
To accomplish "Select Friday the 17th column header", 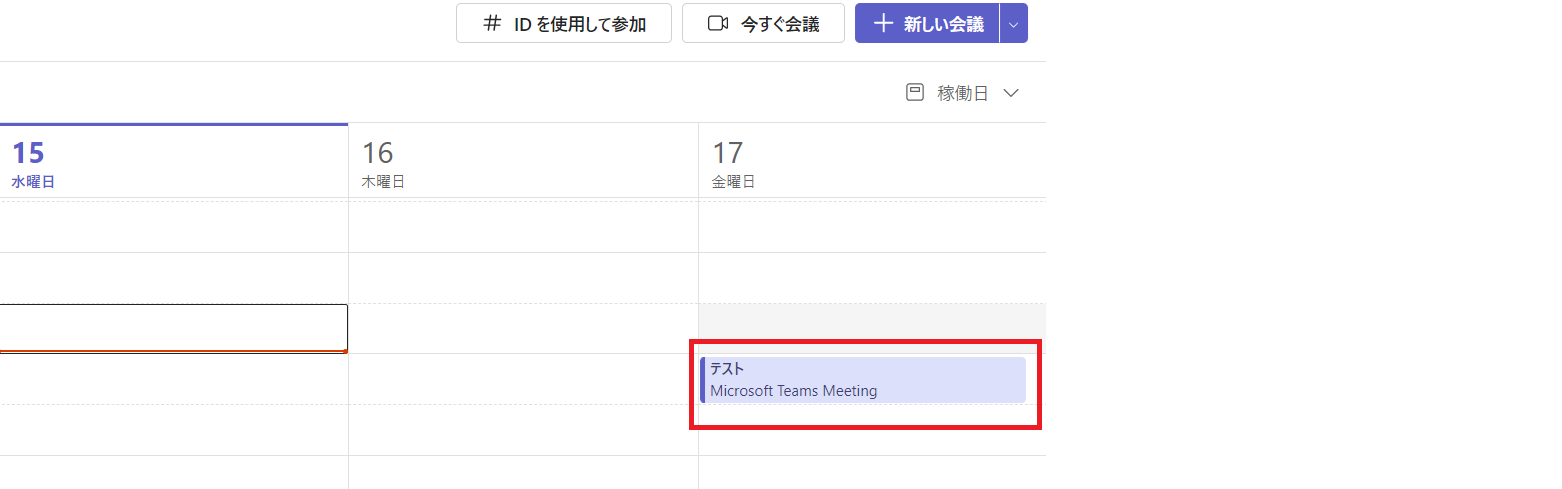I will [872, 161].
